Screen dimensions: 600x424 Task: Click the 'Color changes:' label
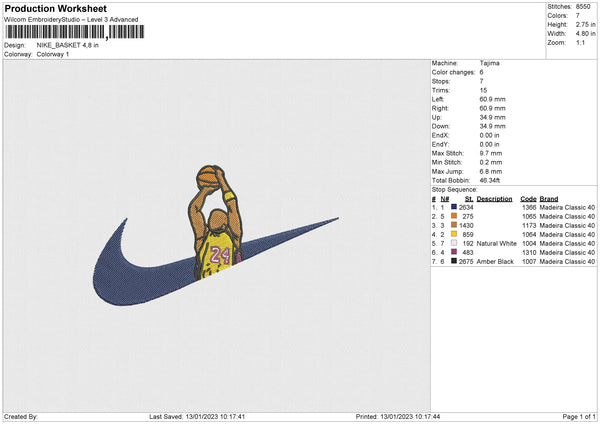coord(453,72)
